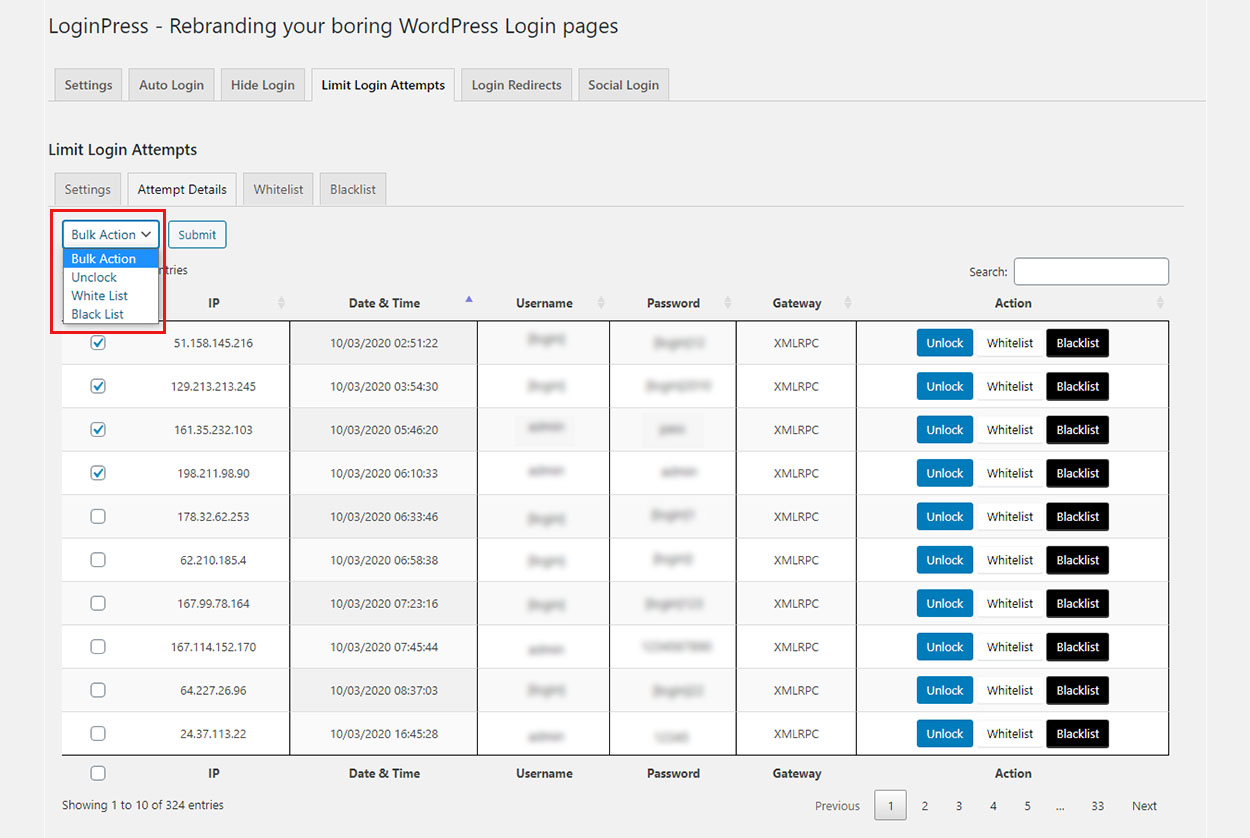Collapse the Bulk Action dropdown select box
The width and height of the screenshot is (1250, 838).
pos(111,235)
